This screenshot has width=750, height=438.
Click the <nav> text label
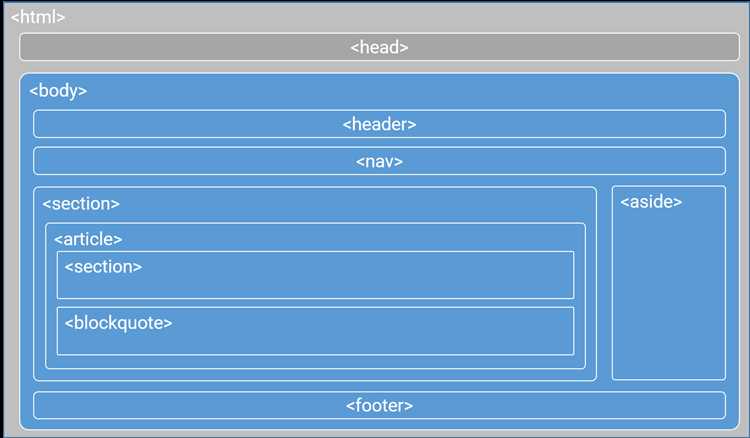point(379,162)
